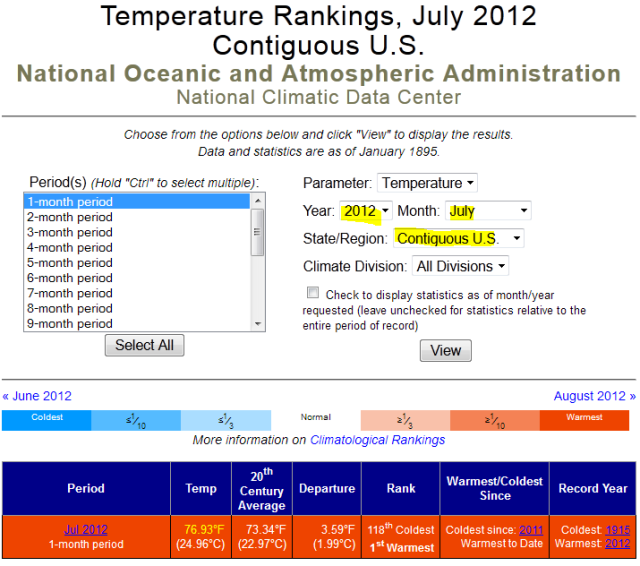Select 2-month period option
The image size is (640, 566).
click(x=137, y=217)
